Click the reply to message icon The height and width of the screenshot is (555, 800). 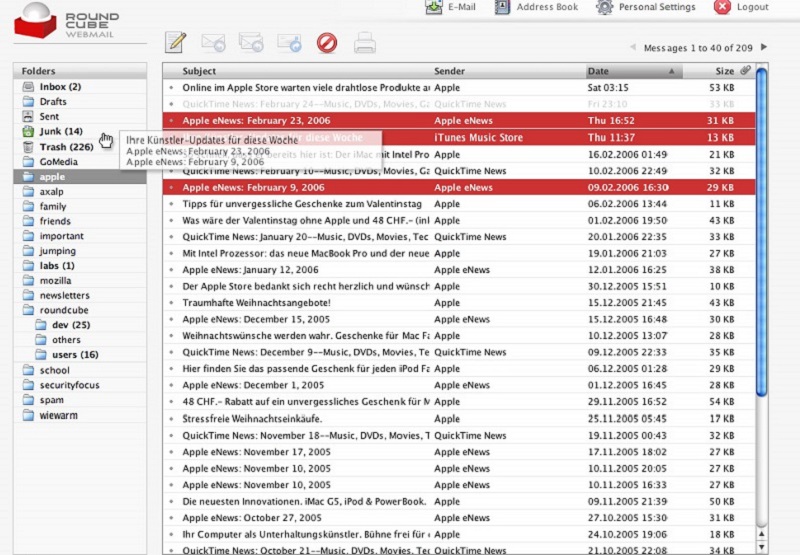[213, 42]
